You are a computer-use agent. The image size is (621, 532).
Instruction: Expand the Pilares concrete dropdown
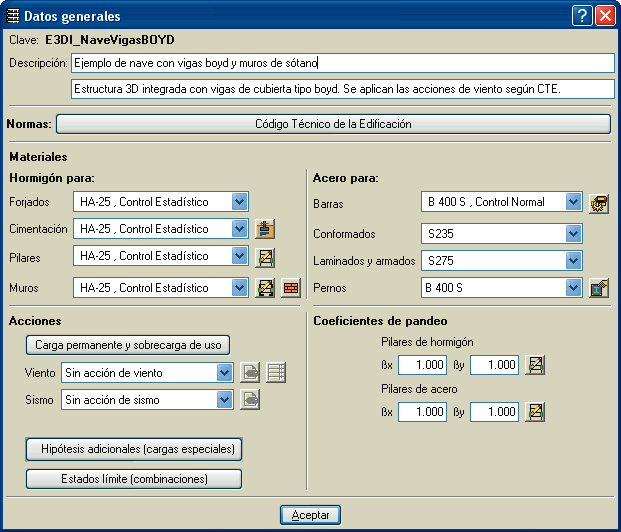240,256
